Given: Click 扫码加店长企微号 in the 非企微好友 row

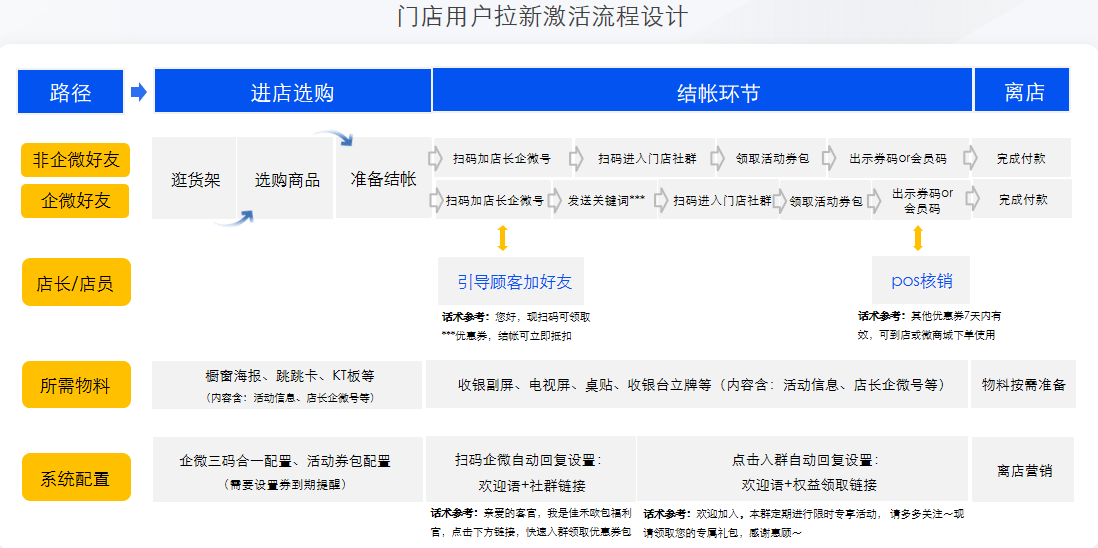Looking at the screenshot, I should (x=503, y=157).
